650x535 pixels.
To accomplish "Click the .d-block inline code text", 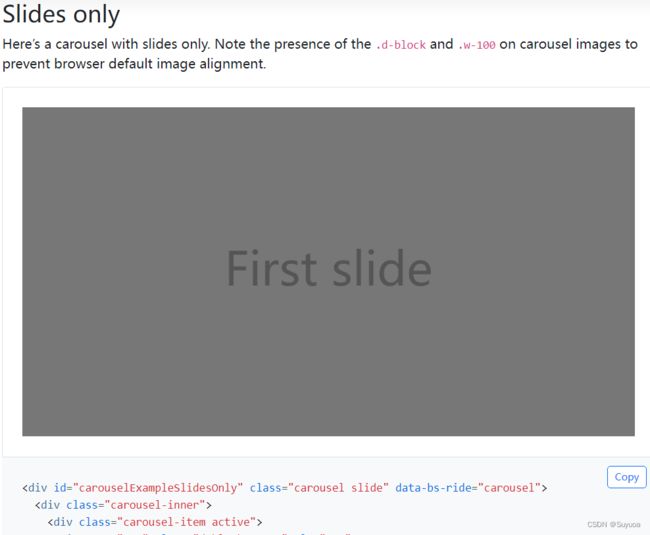I will point(400,45).
